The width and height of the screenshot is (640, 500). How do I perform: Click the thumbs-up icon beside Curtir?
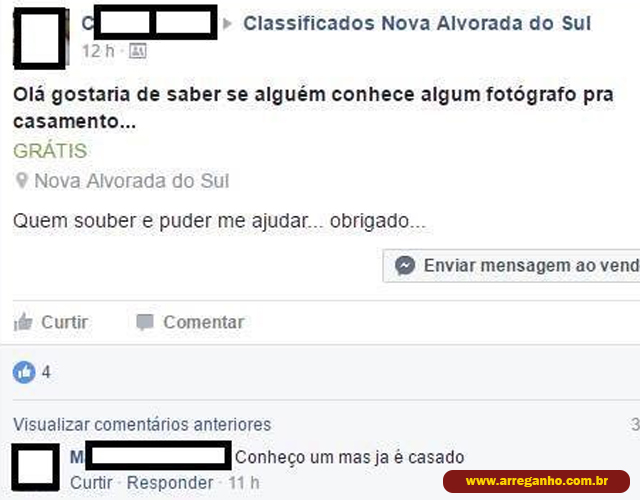tap(23, 322)
